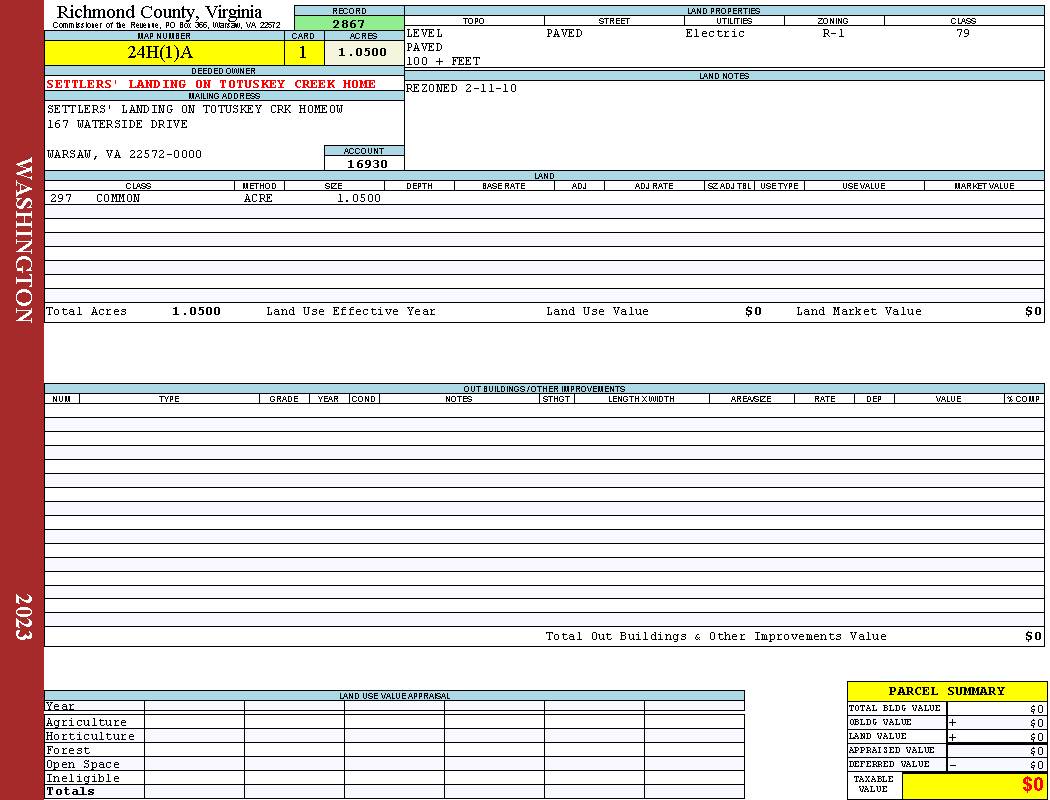Click the red taxable value $0
The width and height of the screenshot is (1050, 800).
[1033, 785]
